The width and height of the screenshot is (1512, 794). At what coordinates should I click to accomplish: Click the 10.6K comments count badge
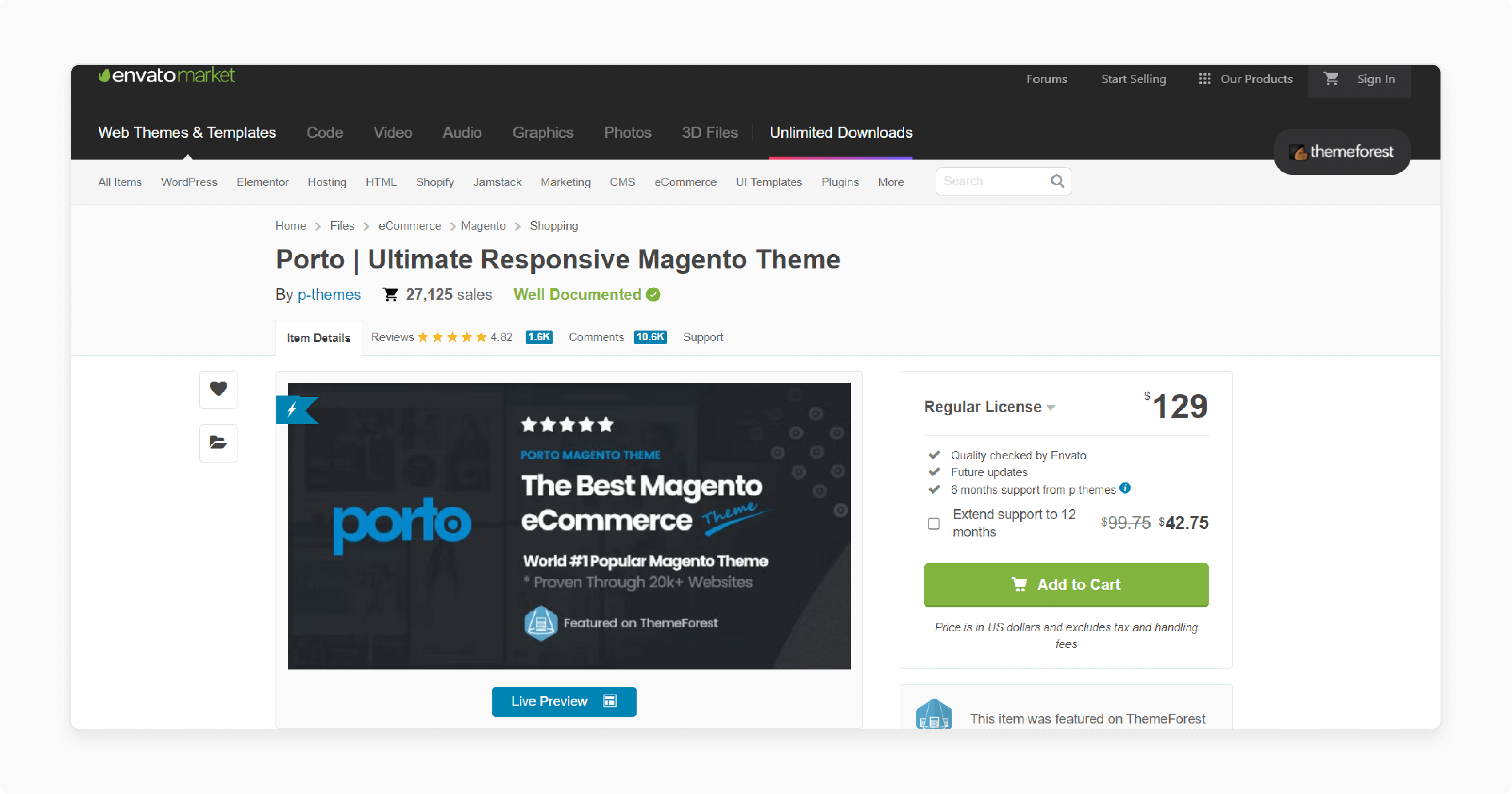tap(650, 337)
